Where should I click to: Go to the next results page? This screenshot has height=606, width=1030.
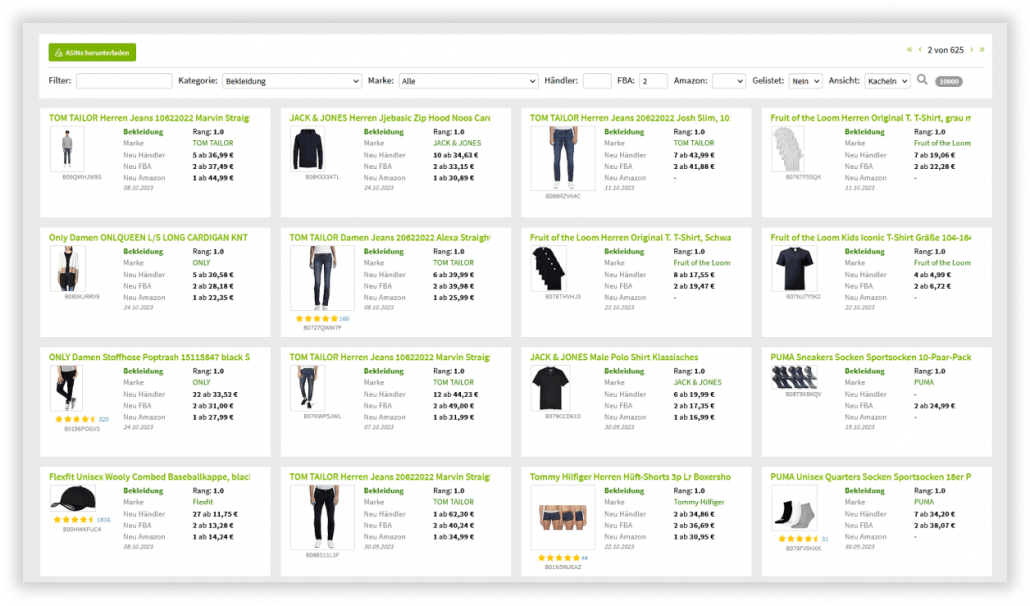click(x=972, y=50)
